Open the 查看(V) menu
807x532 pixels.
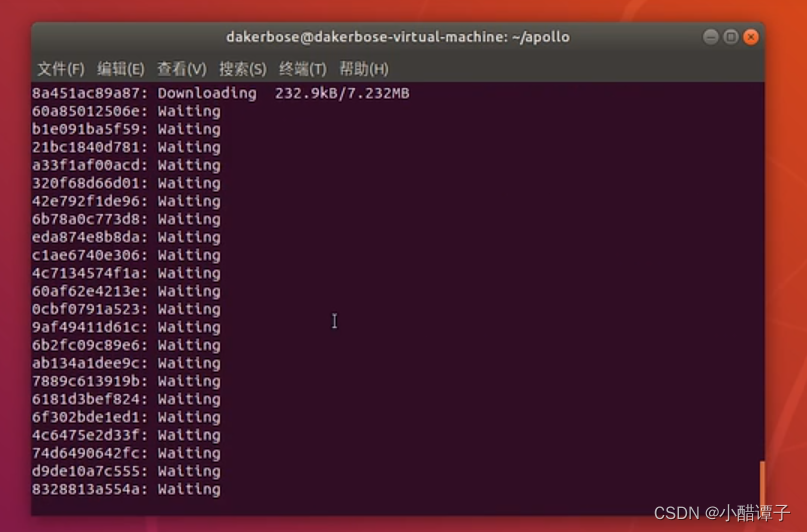click(x=182, y=68)
